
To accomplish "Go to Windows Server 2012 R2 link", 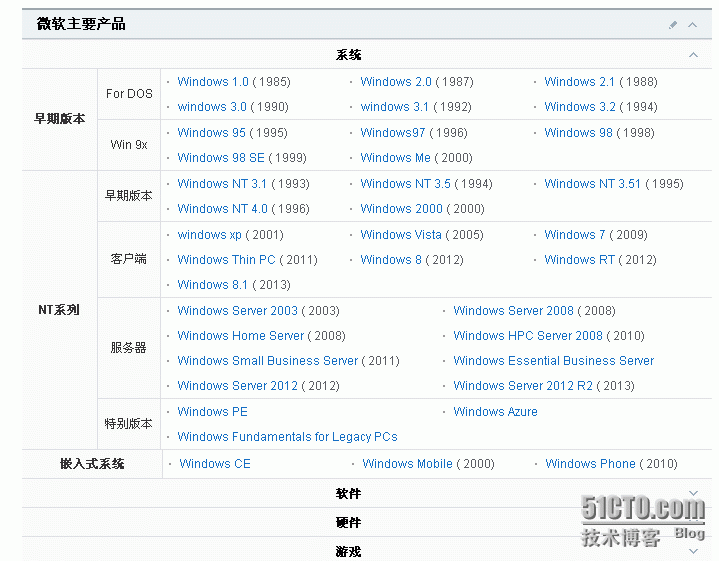I will tap(523, 386).
